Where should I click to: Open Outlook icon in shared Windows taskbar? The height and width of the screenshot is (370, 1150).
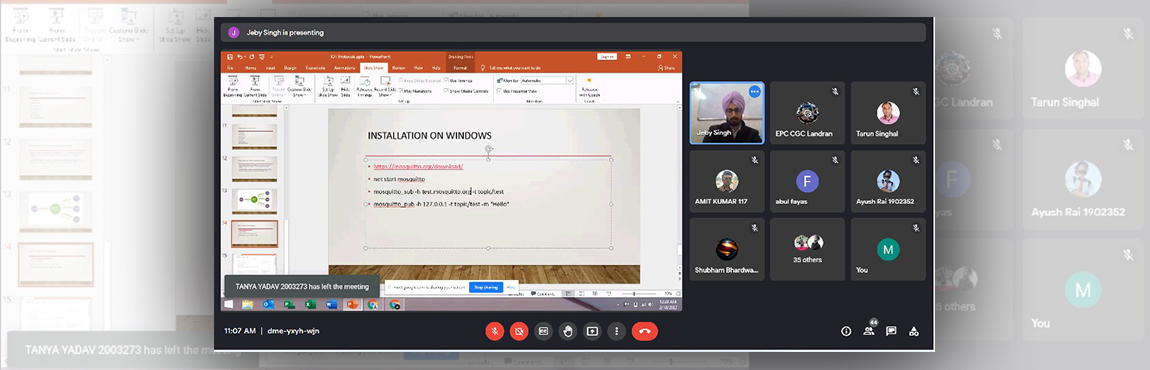pos(268,305)
